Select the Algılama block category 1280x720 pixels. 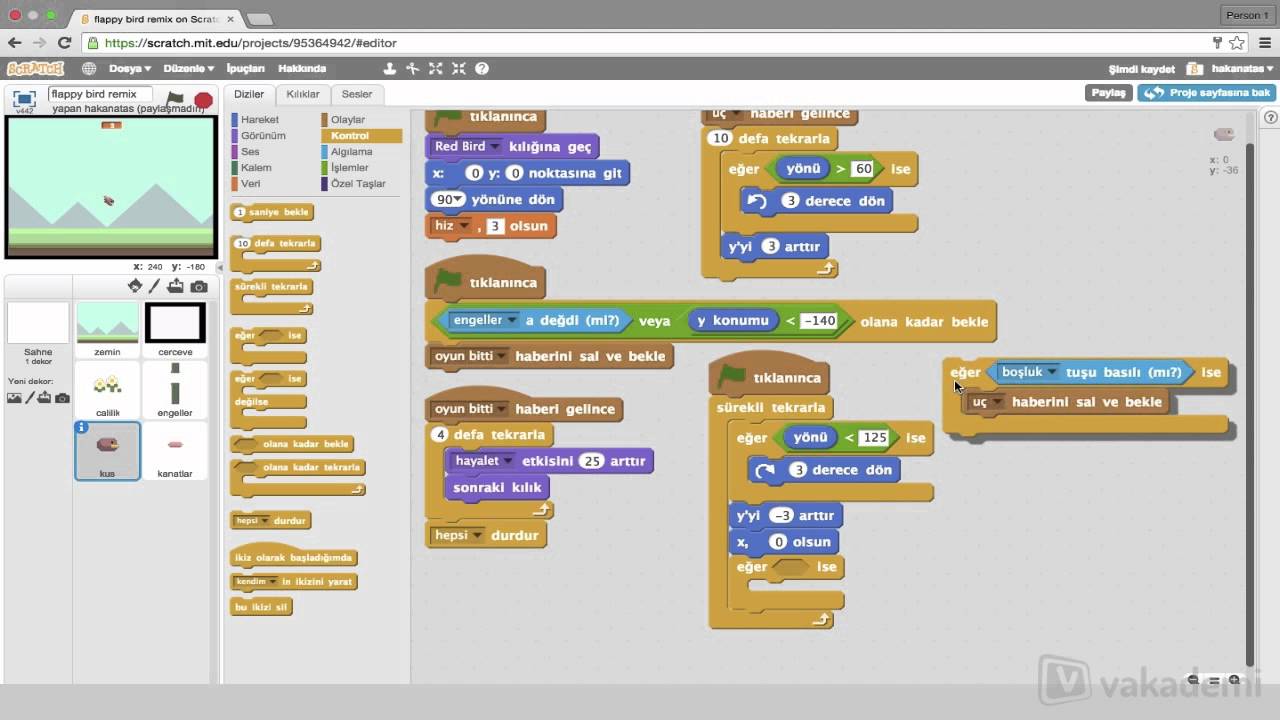pyautogui.click(x=351, y=152)
